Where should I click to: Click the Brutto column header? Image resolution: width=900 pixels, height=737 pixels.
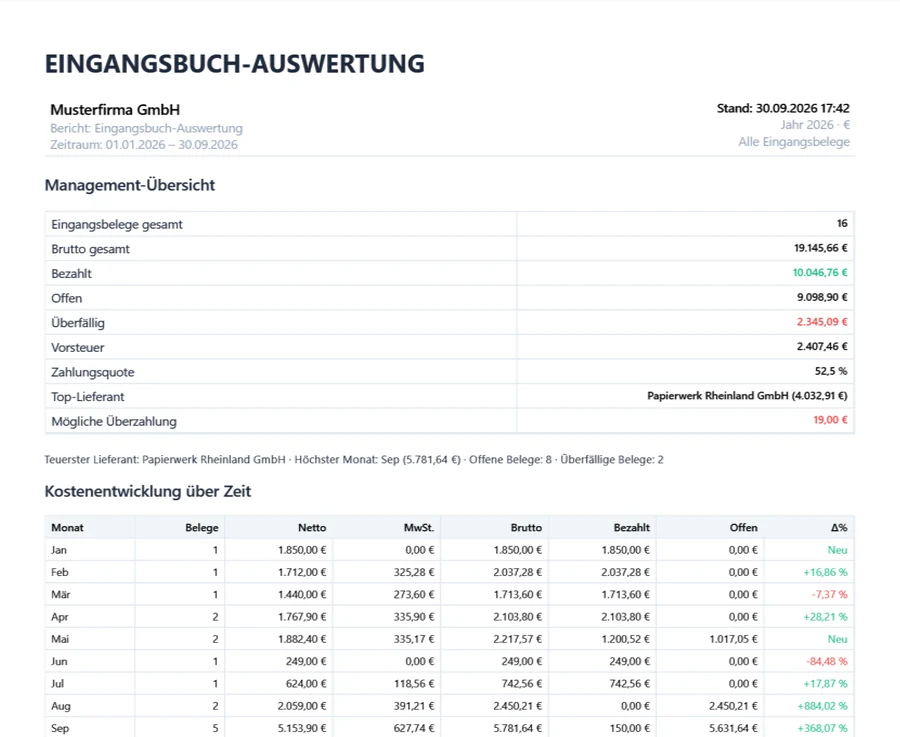tap(526, 527)
